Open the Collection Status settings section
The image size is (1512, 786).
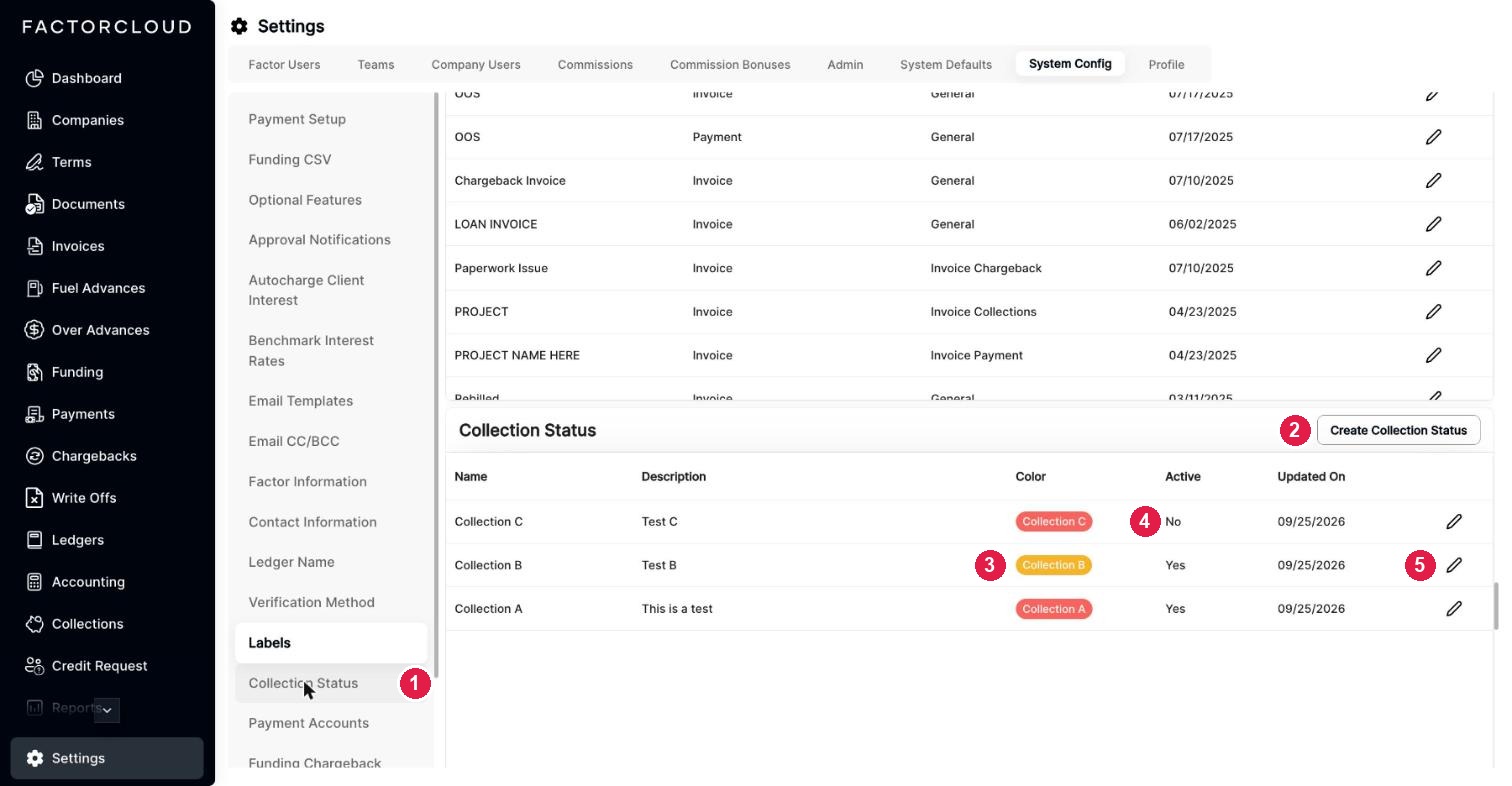coord(331,683)
